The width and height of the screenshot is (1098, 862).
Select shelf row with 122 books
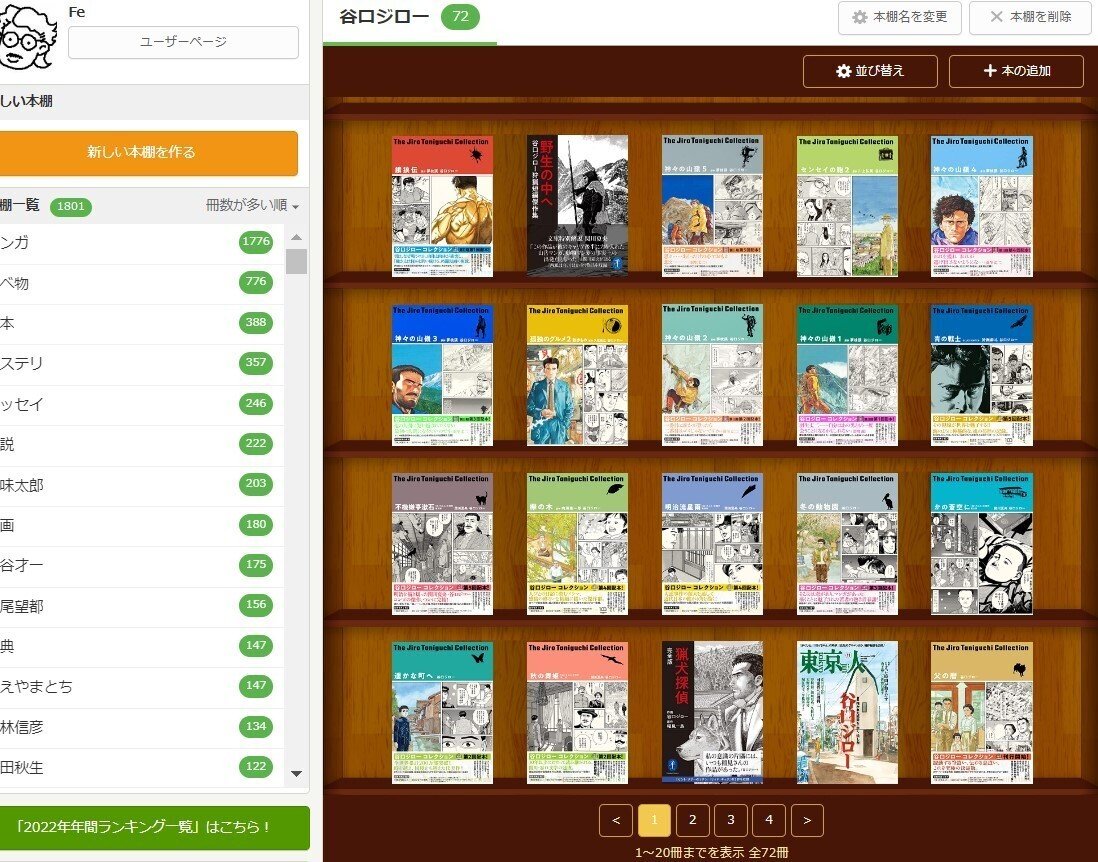click(x=142, y=768)
